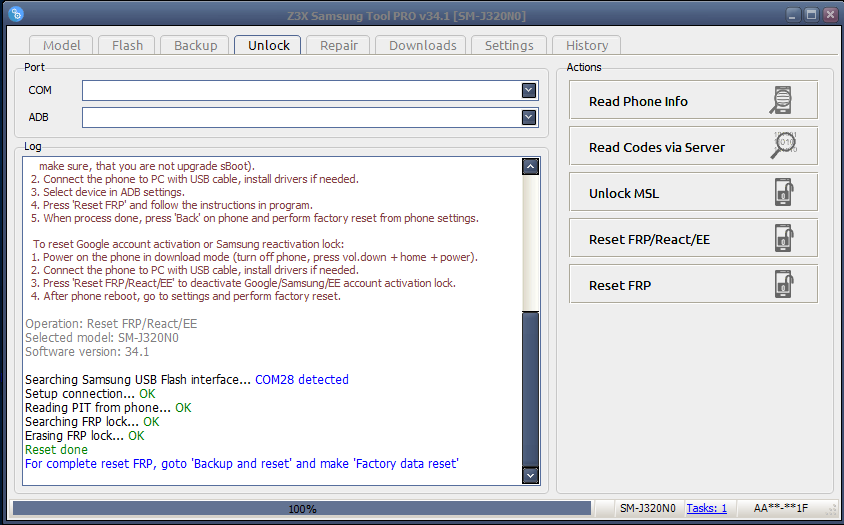This screenshot has height=525, width=844.
Task: Click 'Erasing FRP lock... OK' log line
Action: (85, 436)
